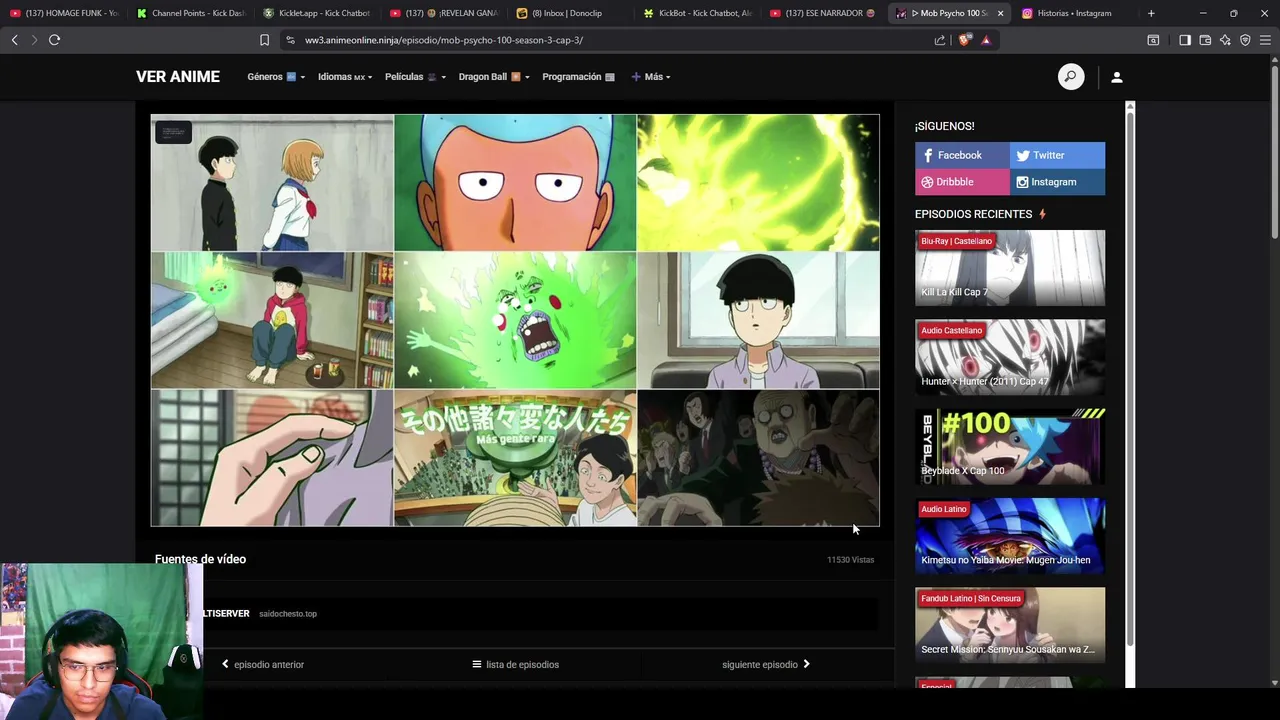Expand the Más dropdown menu
The width and height of the screenshot is (1280, 720).
click(650, 77)
